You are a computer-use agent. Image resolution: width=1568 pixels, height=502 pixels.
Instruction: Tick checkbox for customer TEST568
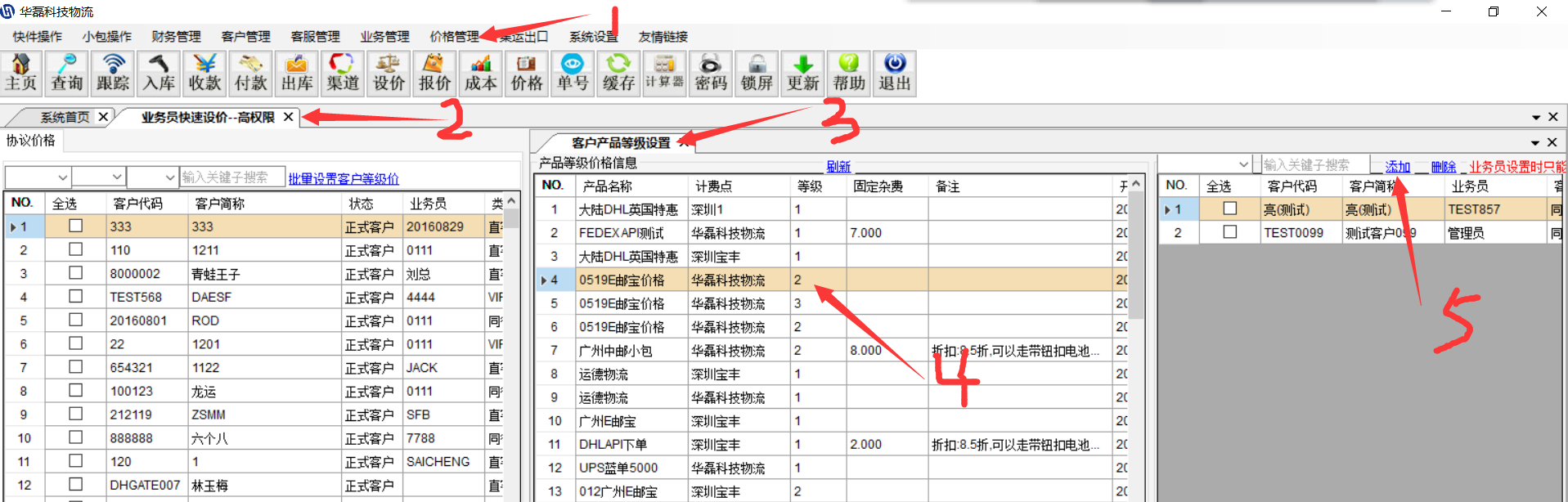[76, 296]
